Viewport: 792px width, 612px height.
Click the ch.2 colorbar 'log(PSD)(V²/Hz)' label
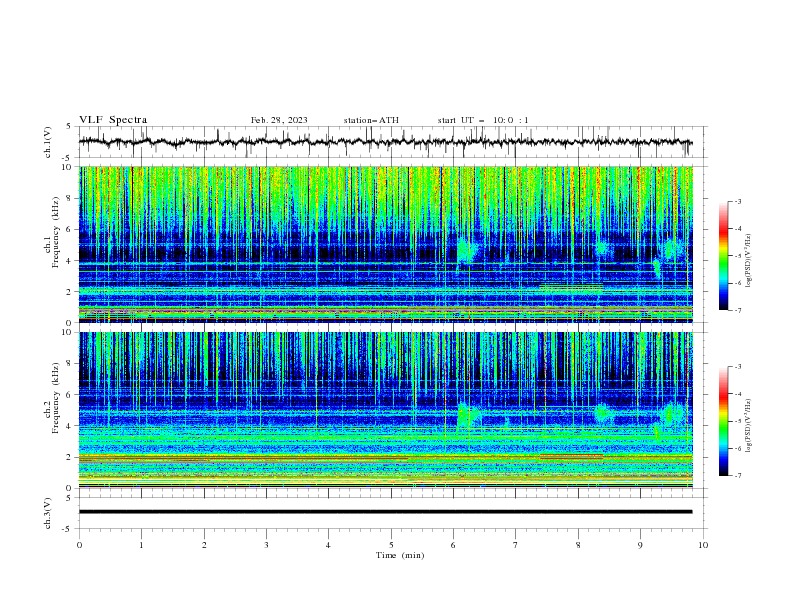click(x=748, y=425)
